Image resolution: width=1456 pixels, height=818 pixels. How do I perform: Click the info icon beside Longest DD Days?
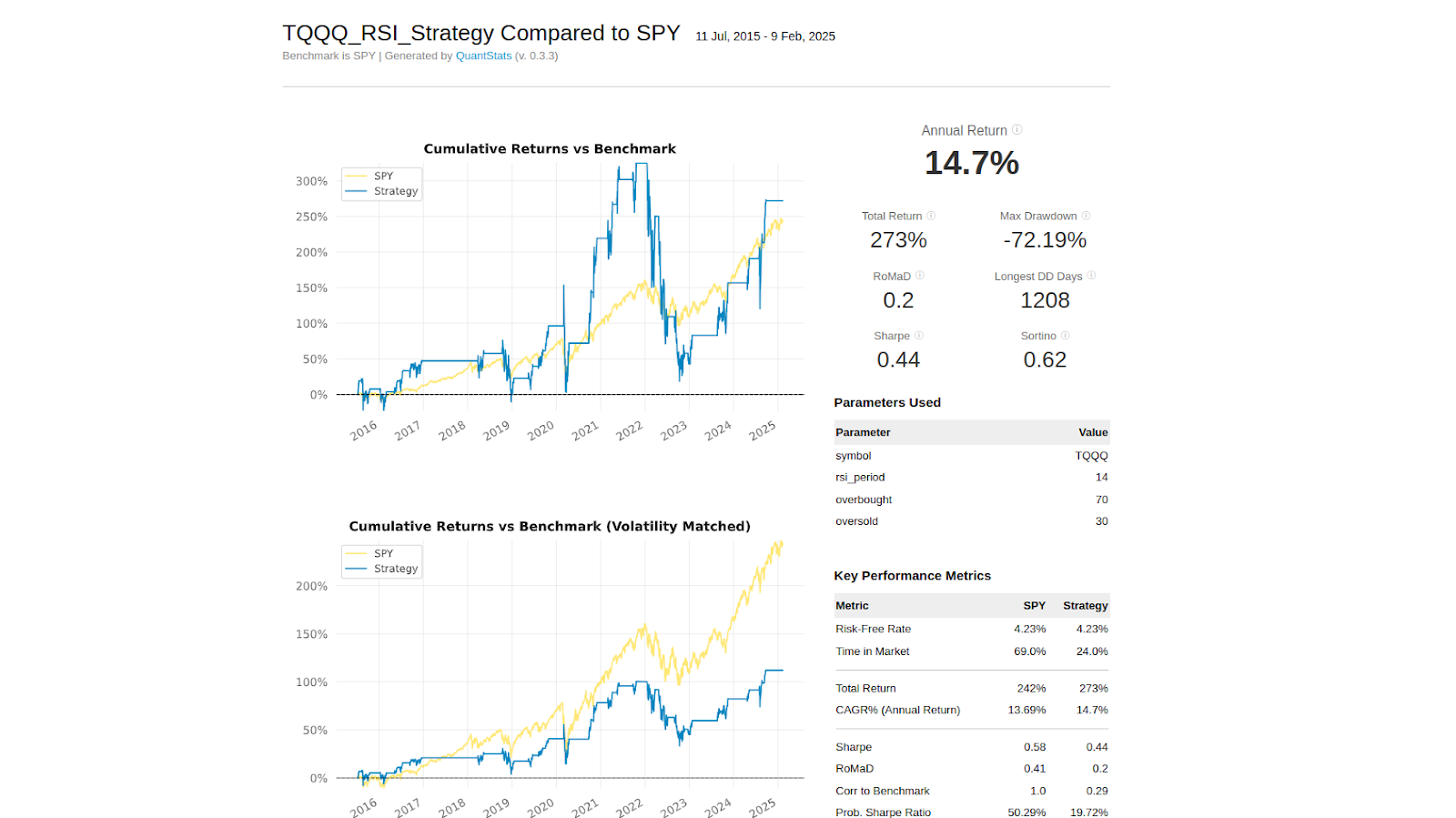(x=1091, y=276)
